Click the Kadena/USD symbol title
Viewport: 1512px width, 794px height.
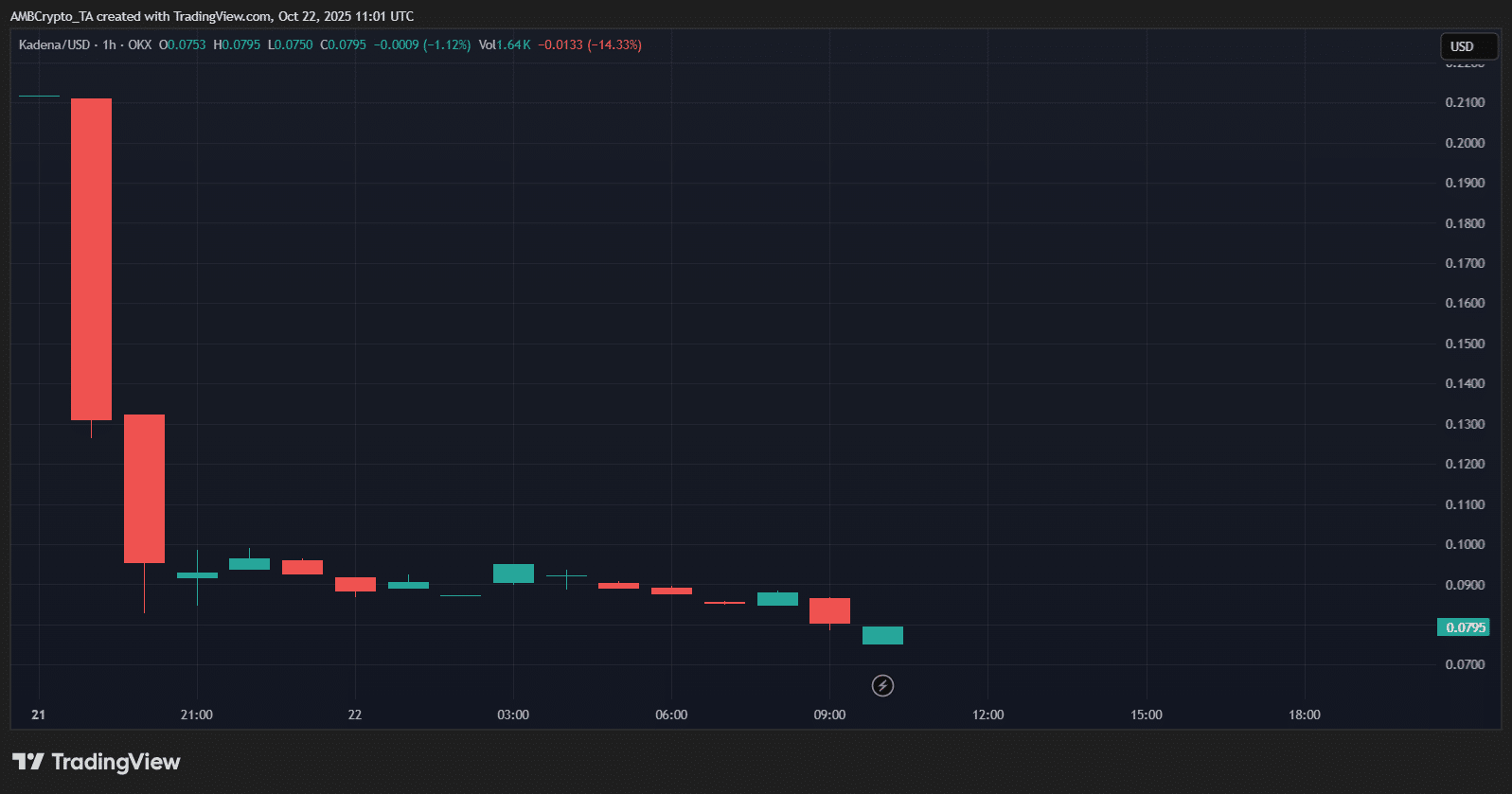[54, 44]
